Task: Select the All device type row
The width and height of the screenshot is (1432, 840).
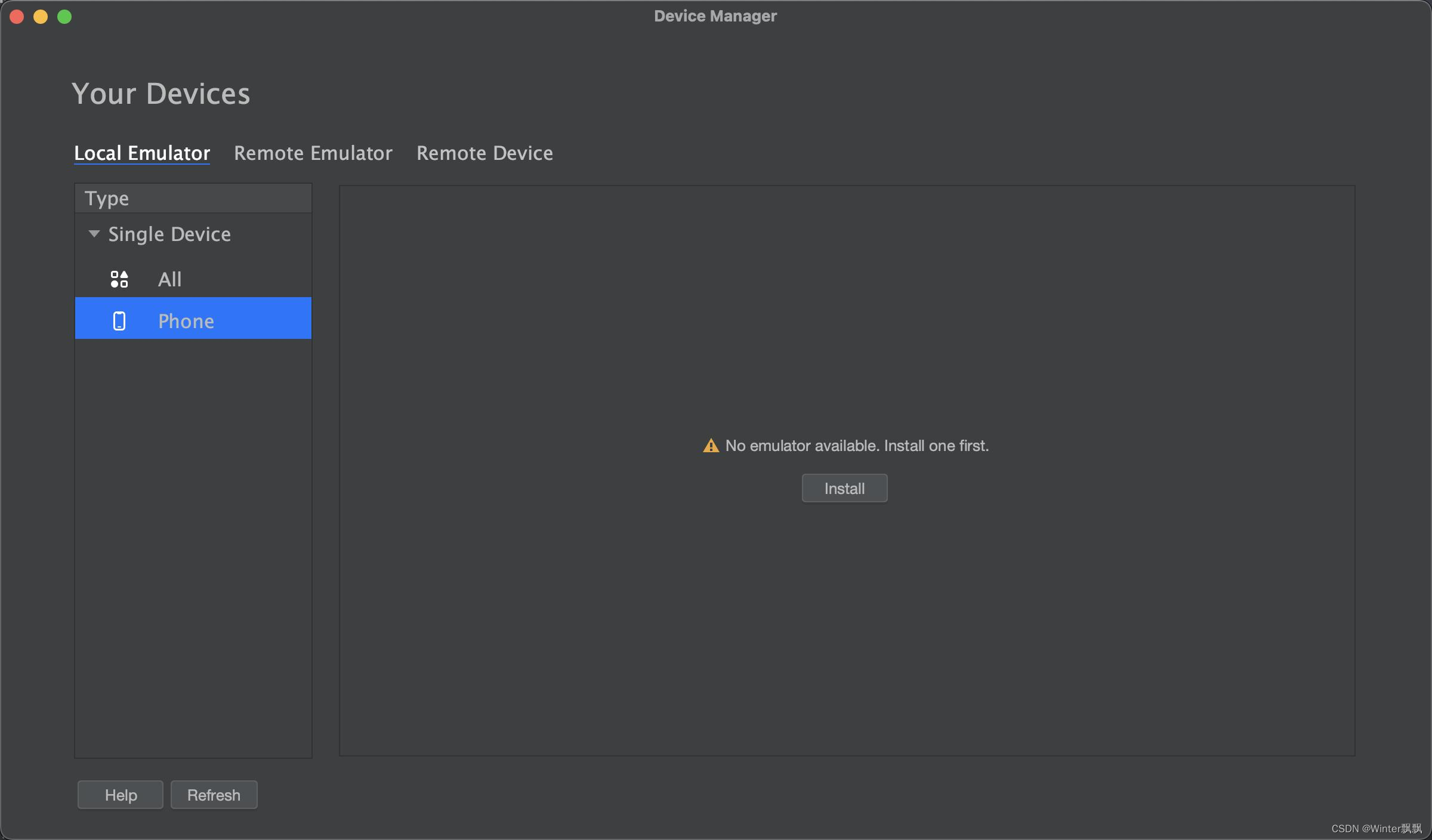Action: point(169,279)
